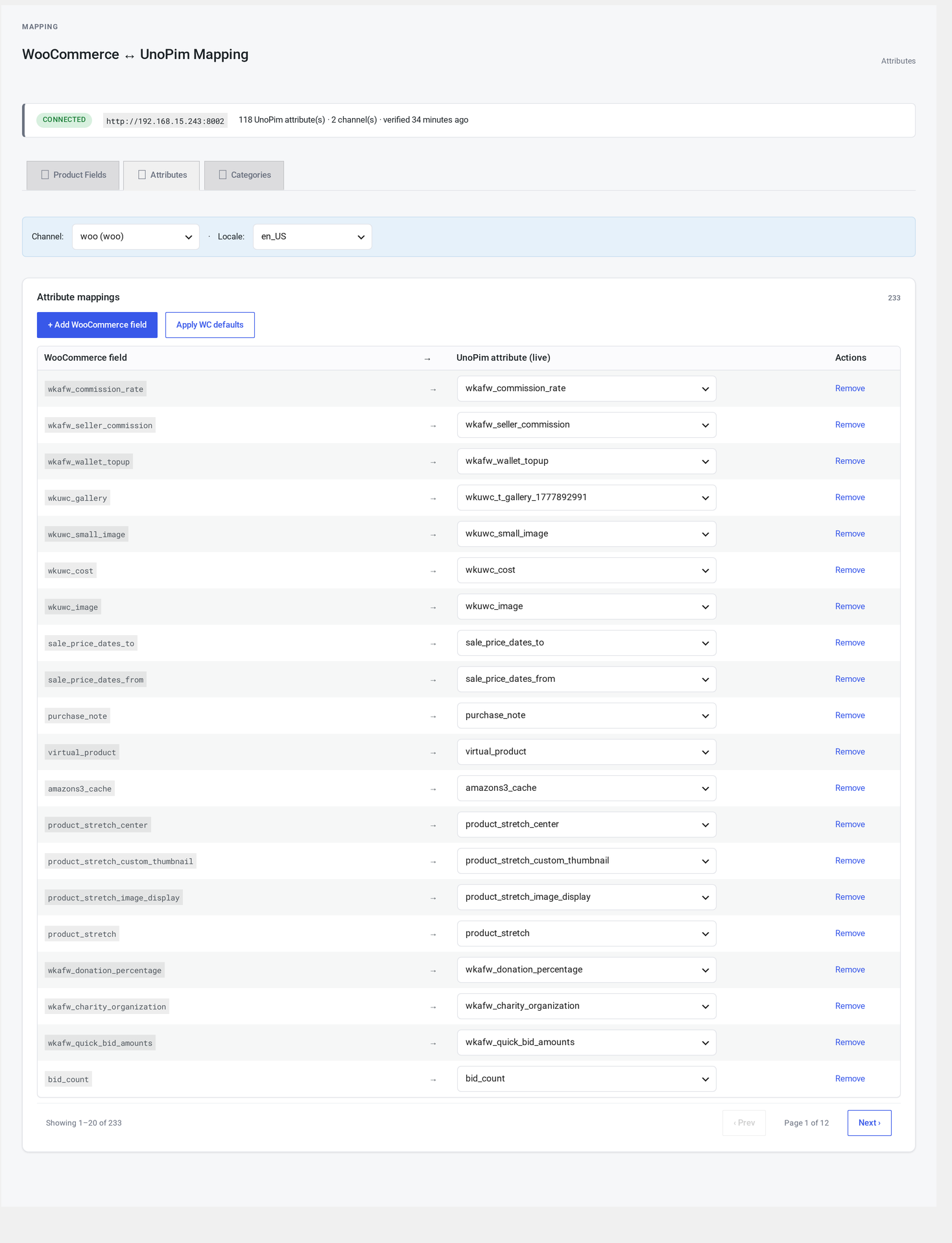Switch to the Attributes tab
This screenshot has height=1243, width=952.
[x=161, y=175]
